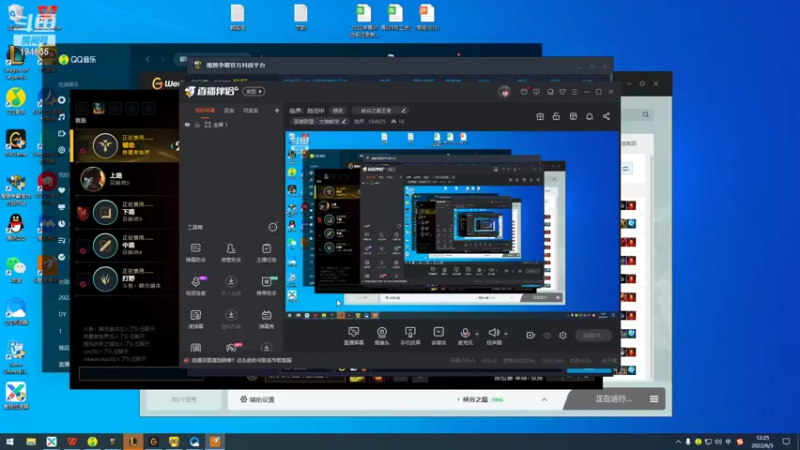Add 多媒体 media source
Viewport: 800px width, 450px height.
(438, 336)
